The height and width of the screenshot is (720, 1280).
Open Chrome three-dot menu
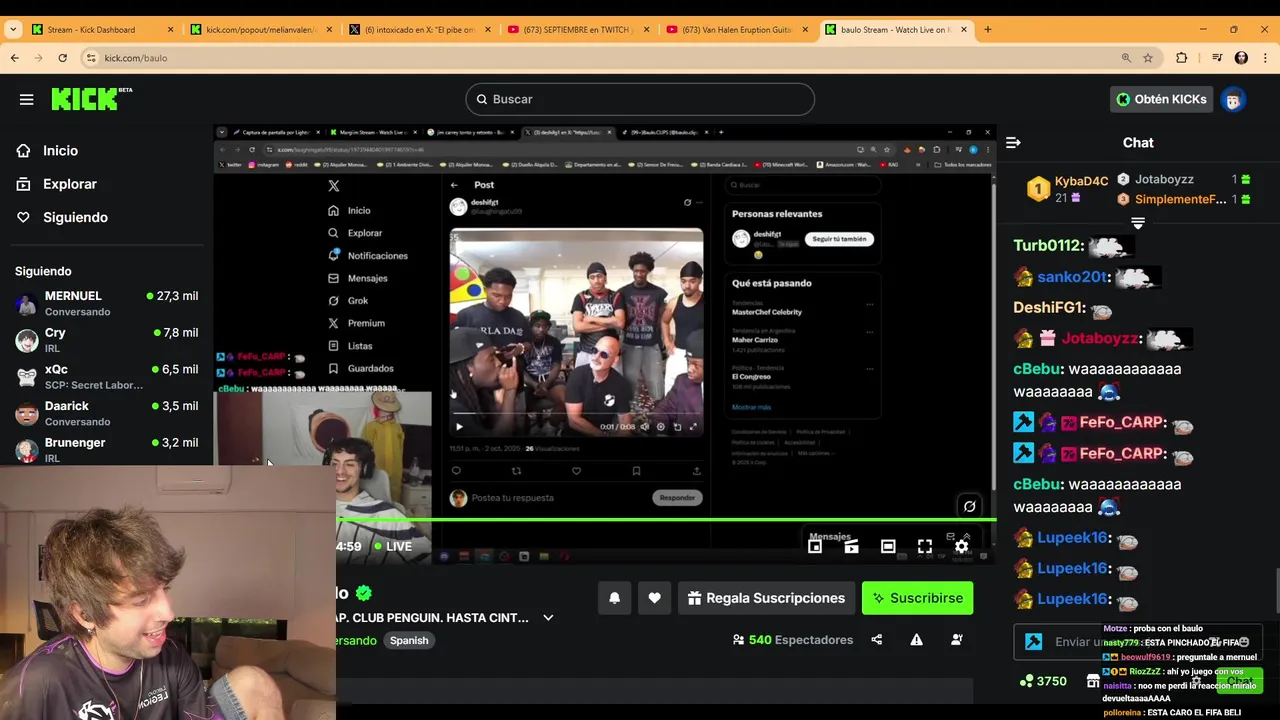[1265, 58]
